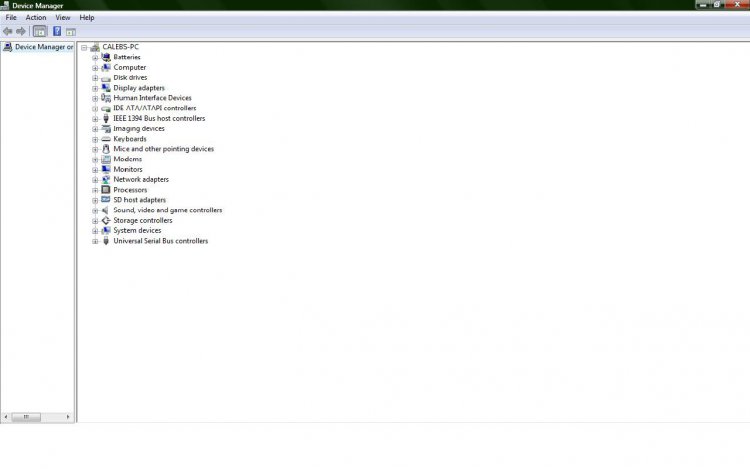This screenshot has height=469, width=750.
Task: Select the Imaging devices label
Action: 139,129
